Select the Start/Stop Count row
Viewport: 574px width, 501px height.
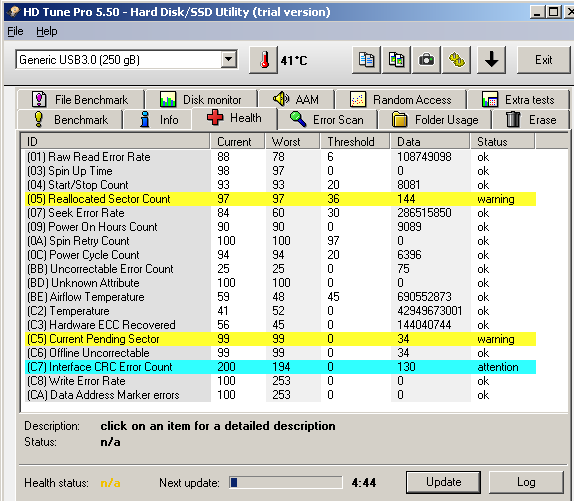pos(280,185)
